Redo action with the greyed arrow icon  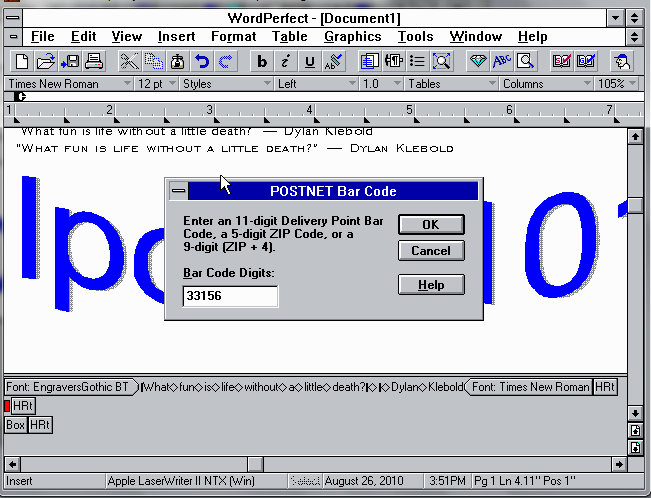click(226, 62)
